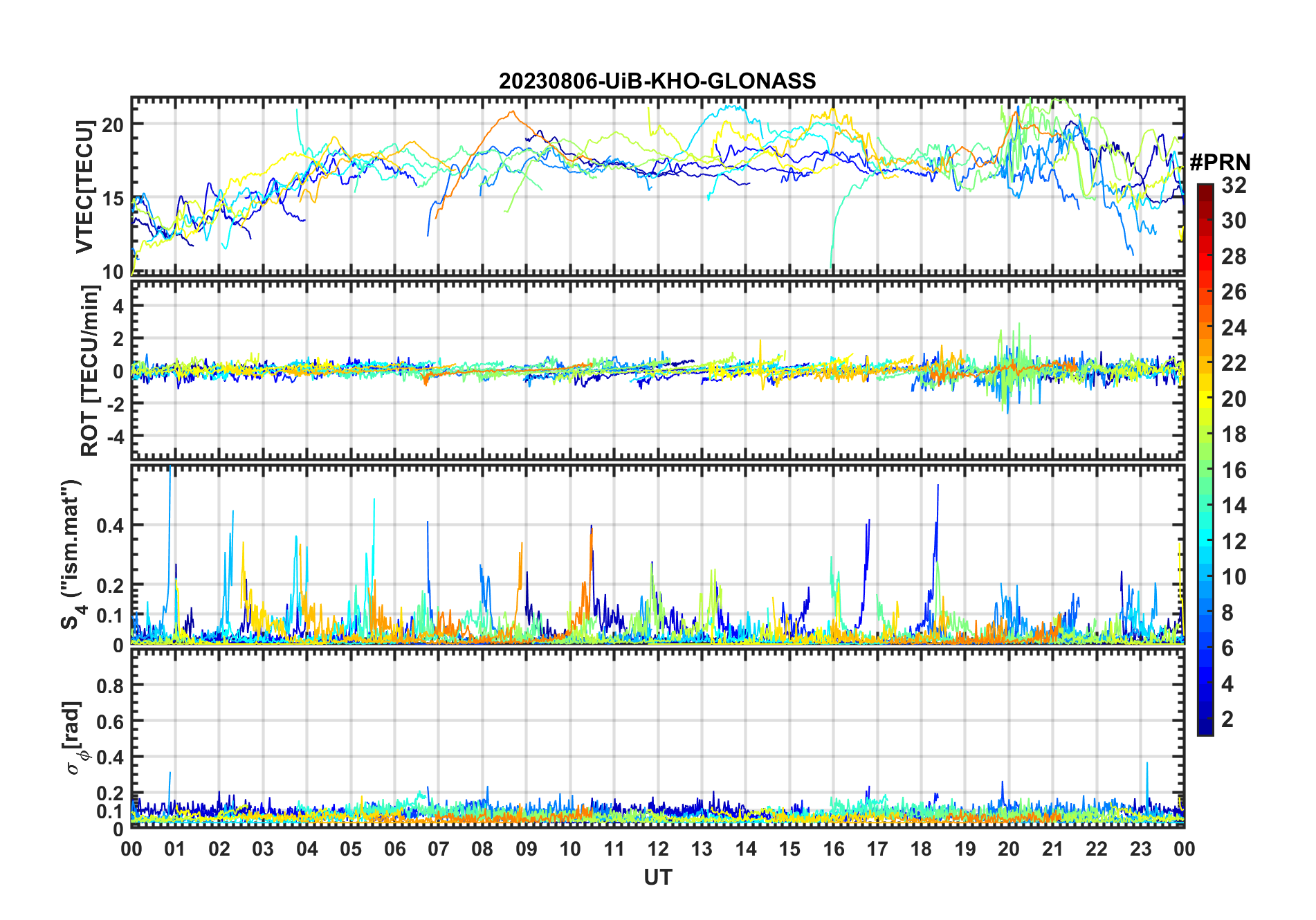Image resolution: width=1316 pixels, height=920 pixels.
Task: Click the S4 ("ism.mat") y-axis label
Action: pos(72,555)
